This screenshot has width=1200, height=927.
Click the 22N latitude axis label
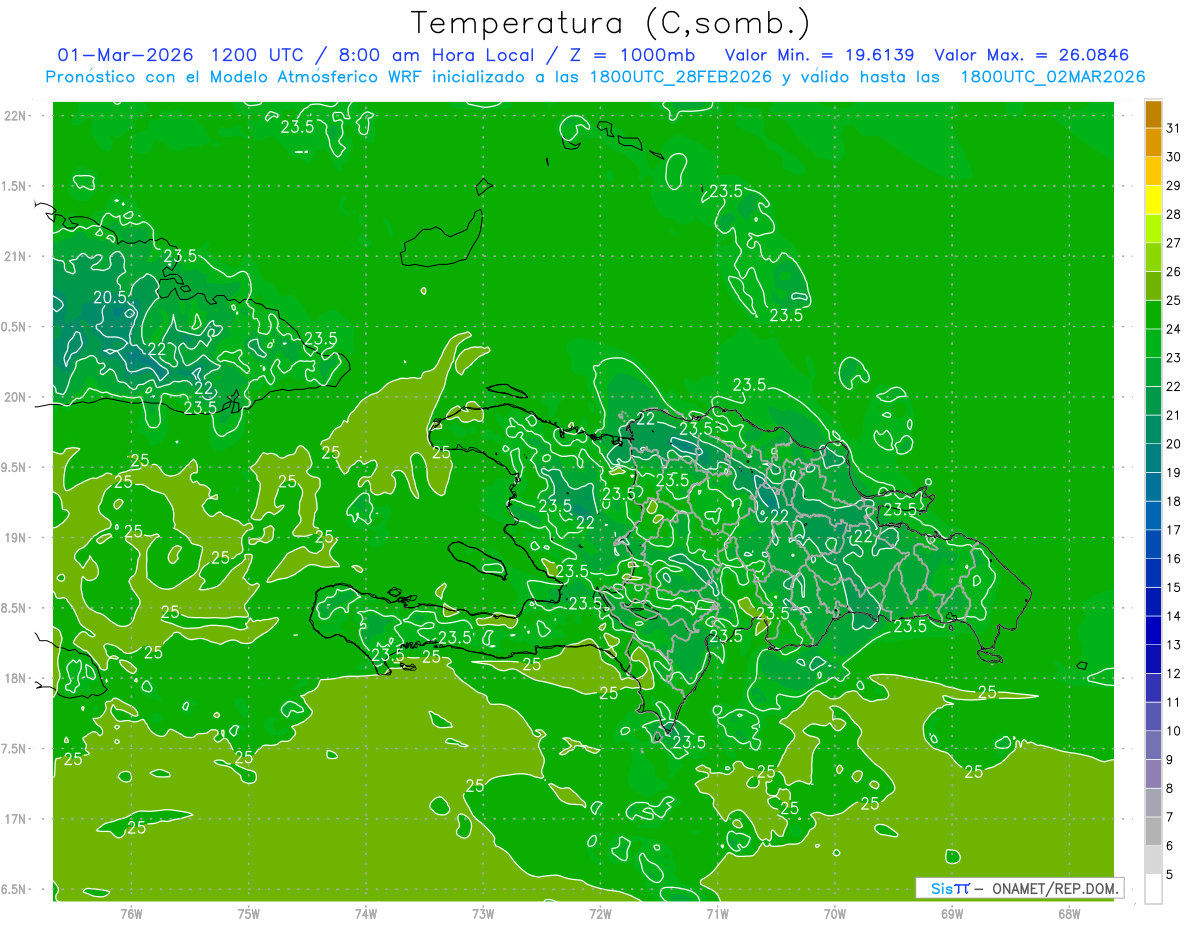tap(15, 116)
